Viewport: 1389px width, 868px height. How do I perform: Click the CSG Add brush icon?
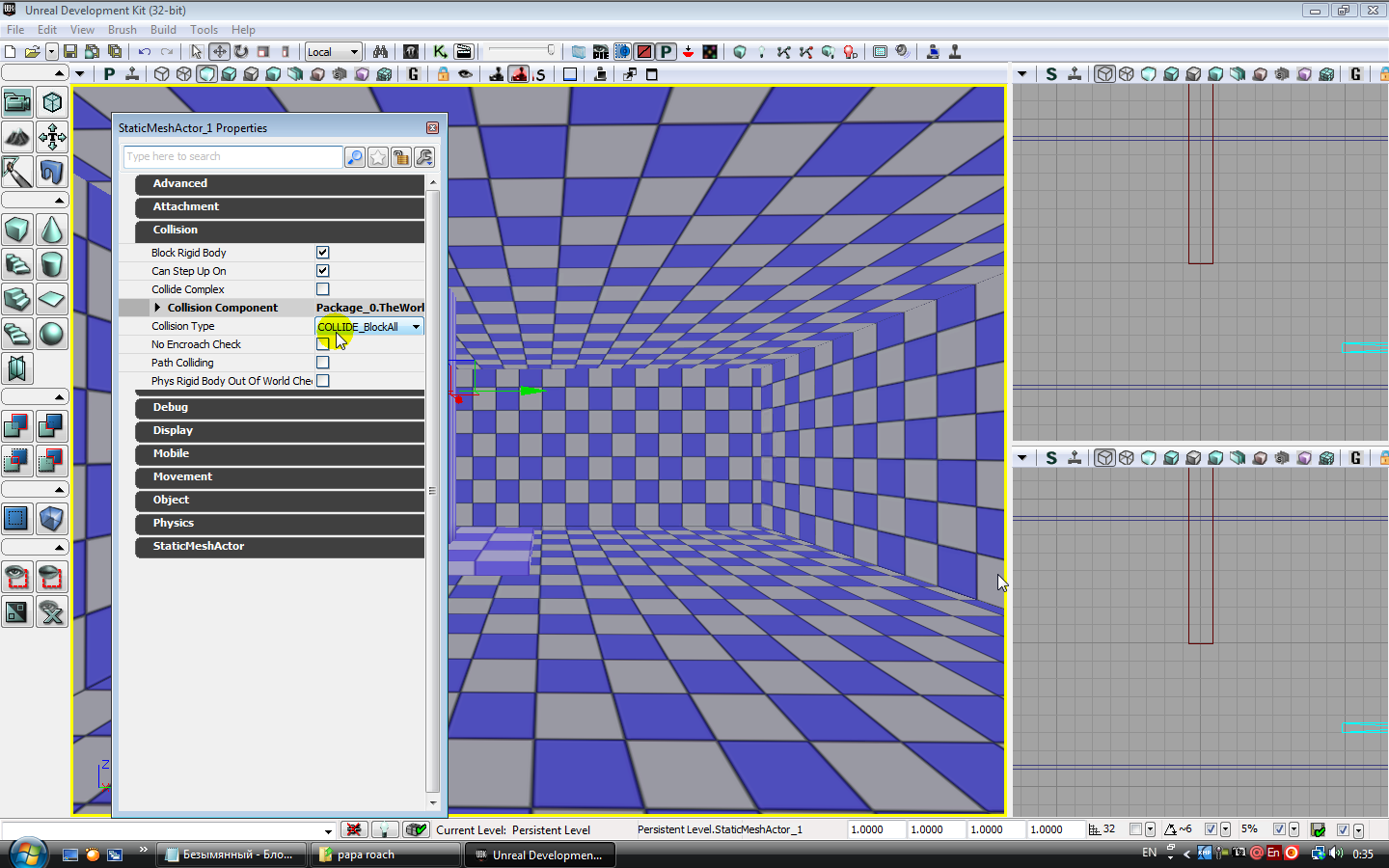point(16,425)
